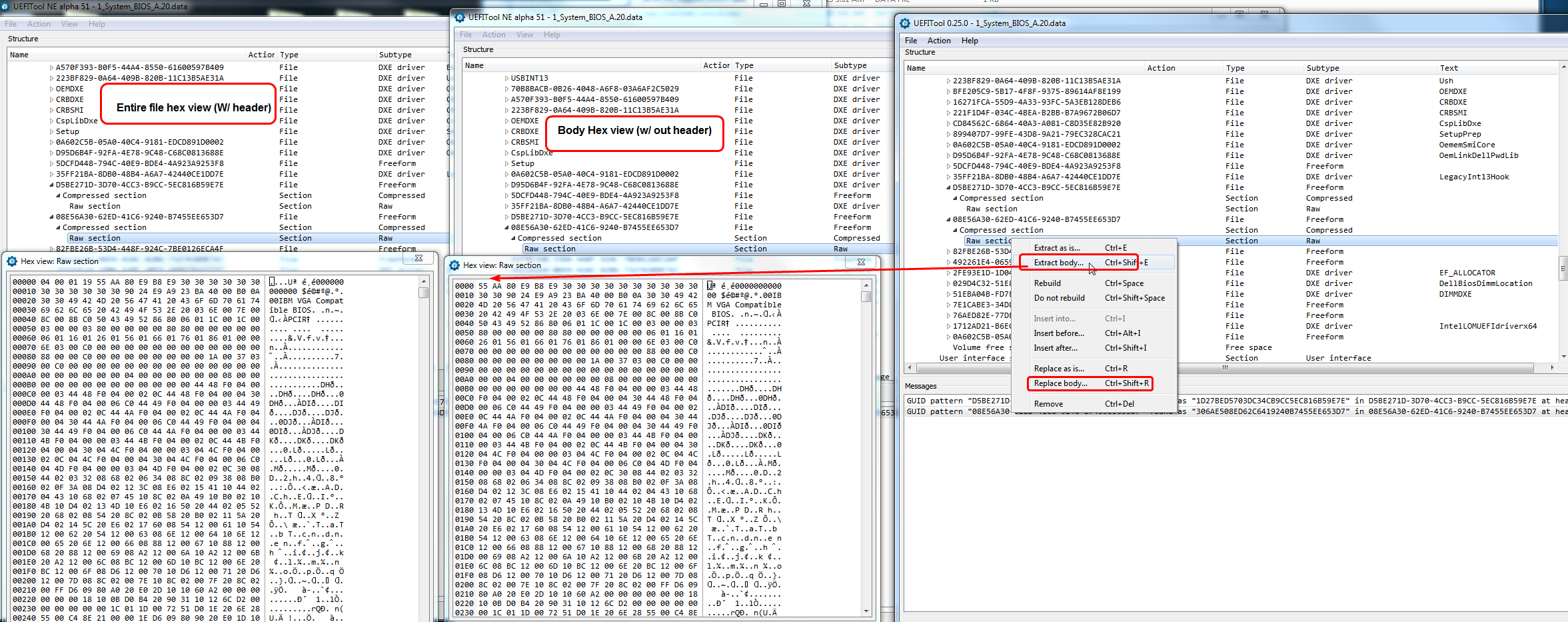Viewport: 1568px width, 622px height.
Task: Click Text column header in UEFITool 0.25.0
Action: pos(1497,68)
